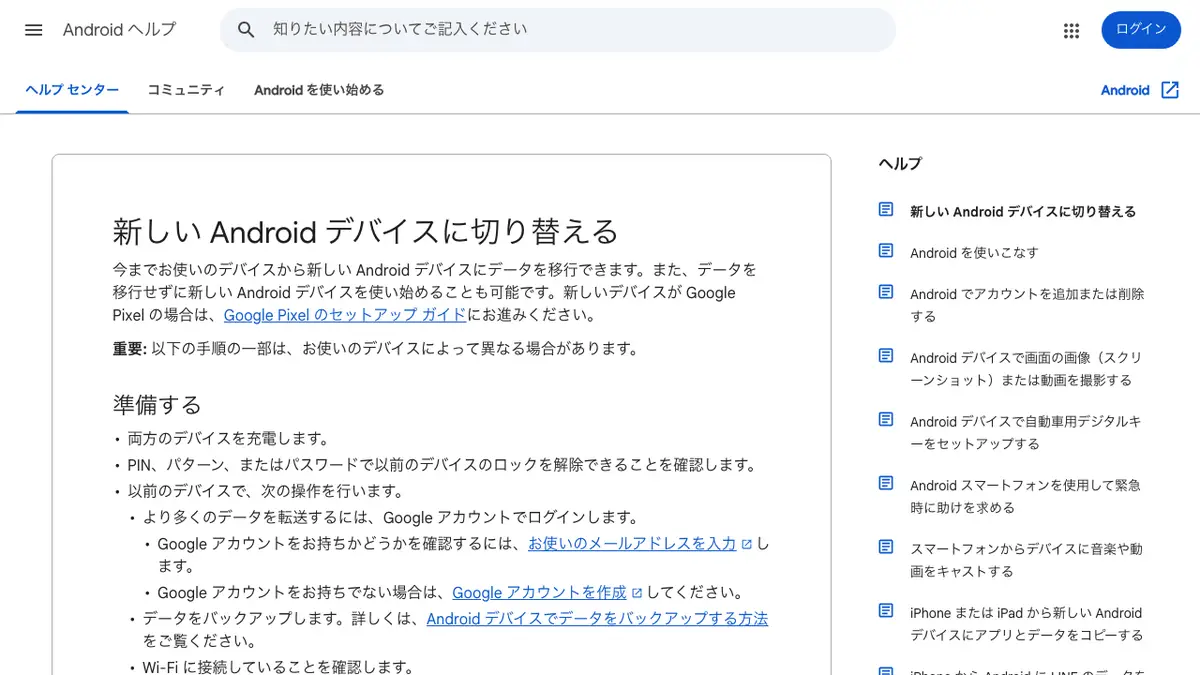Click article icon for 音楽や動画をキャストする

(x=886, y=547)
